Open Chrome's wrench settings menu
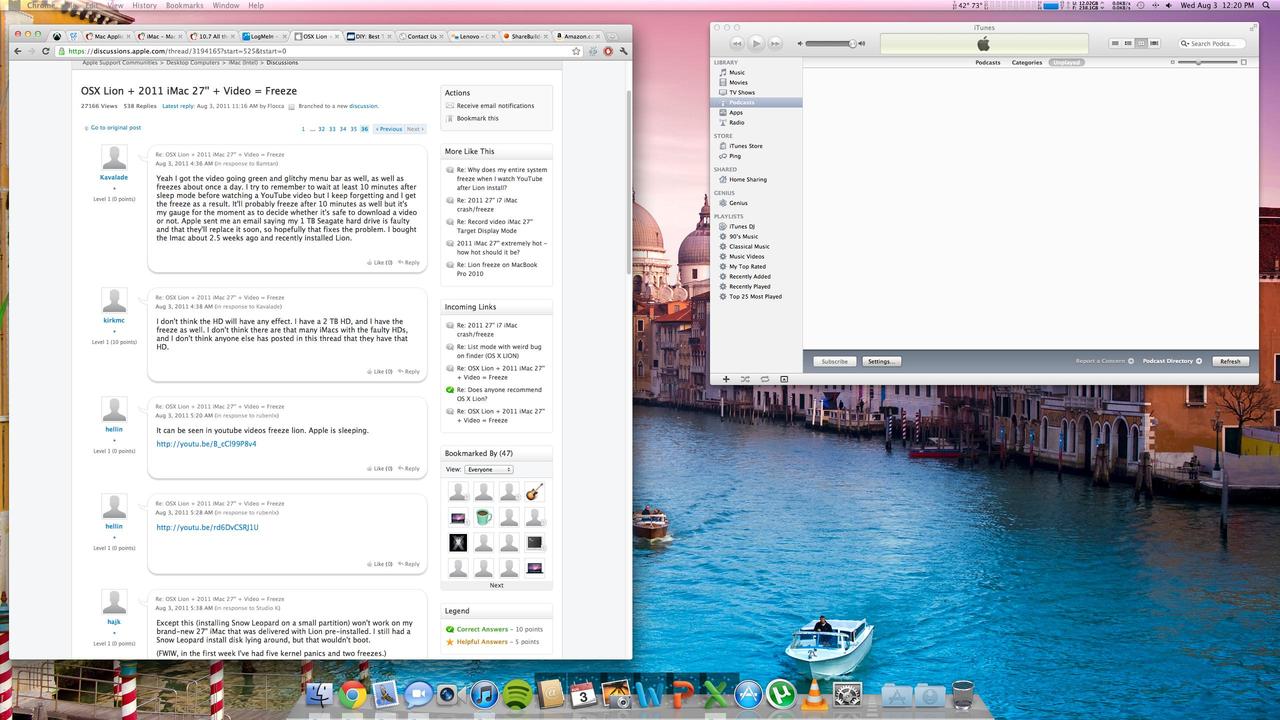This screenshot has height=720, width=1280. point(623,51)
